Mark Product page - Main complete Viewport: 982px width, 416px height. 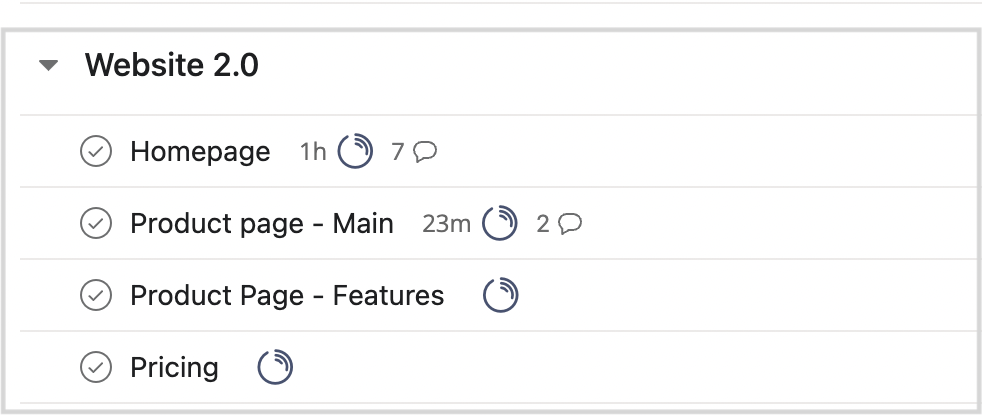(x=96, y=223)
